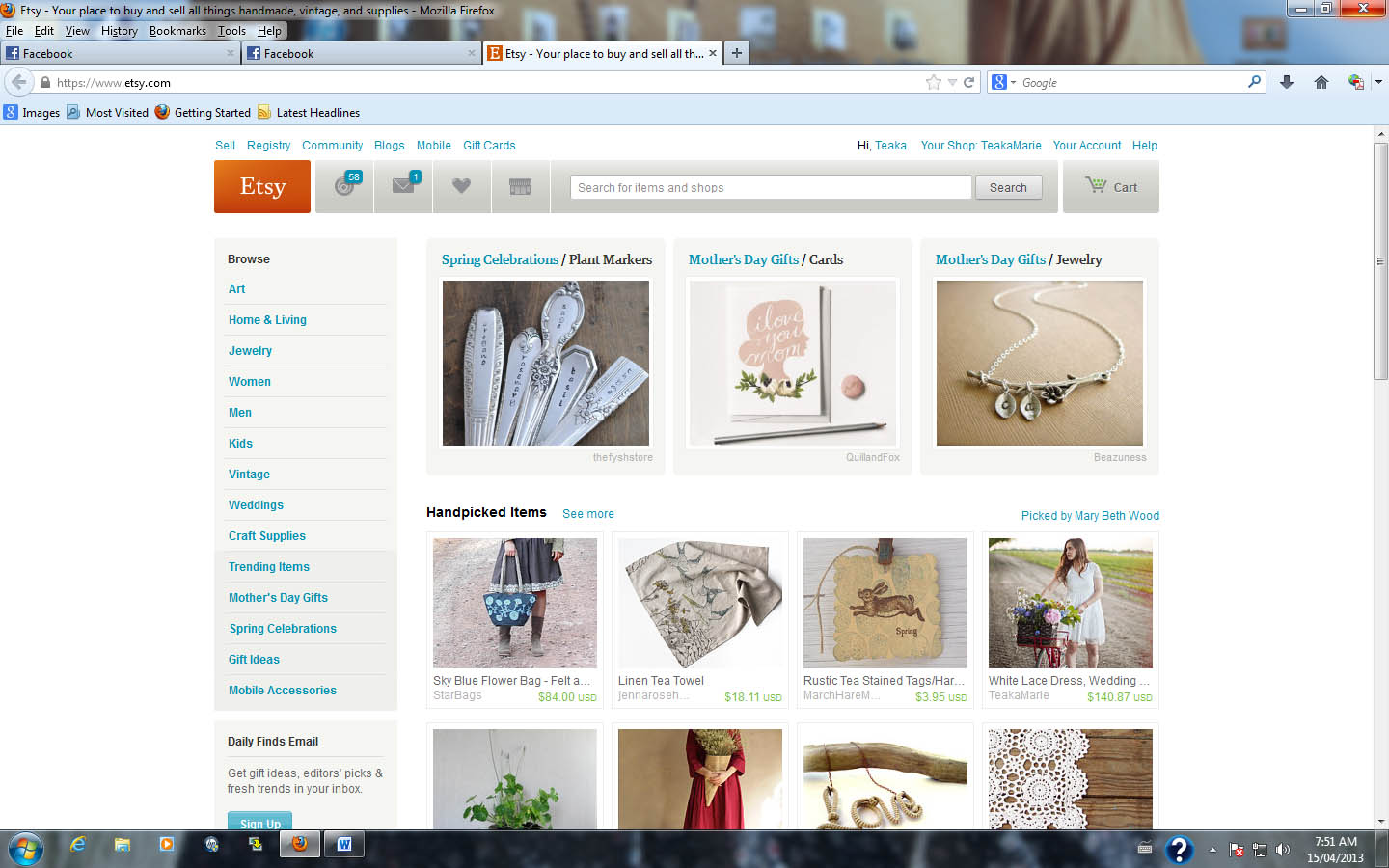The width and height of the screenshot is (1389, 868).
Task: Open White Lace Dress listing photo
Action: [1071, 603]
